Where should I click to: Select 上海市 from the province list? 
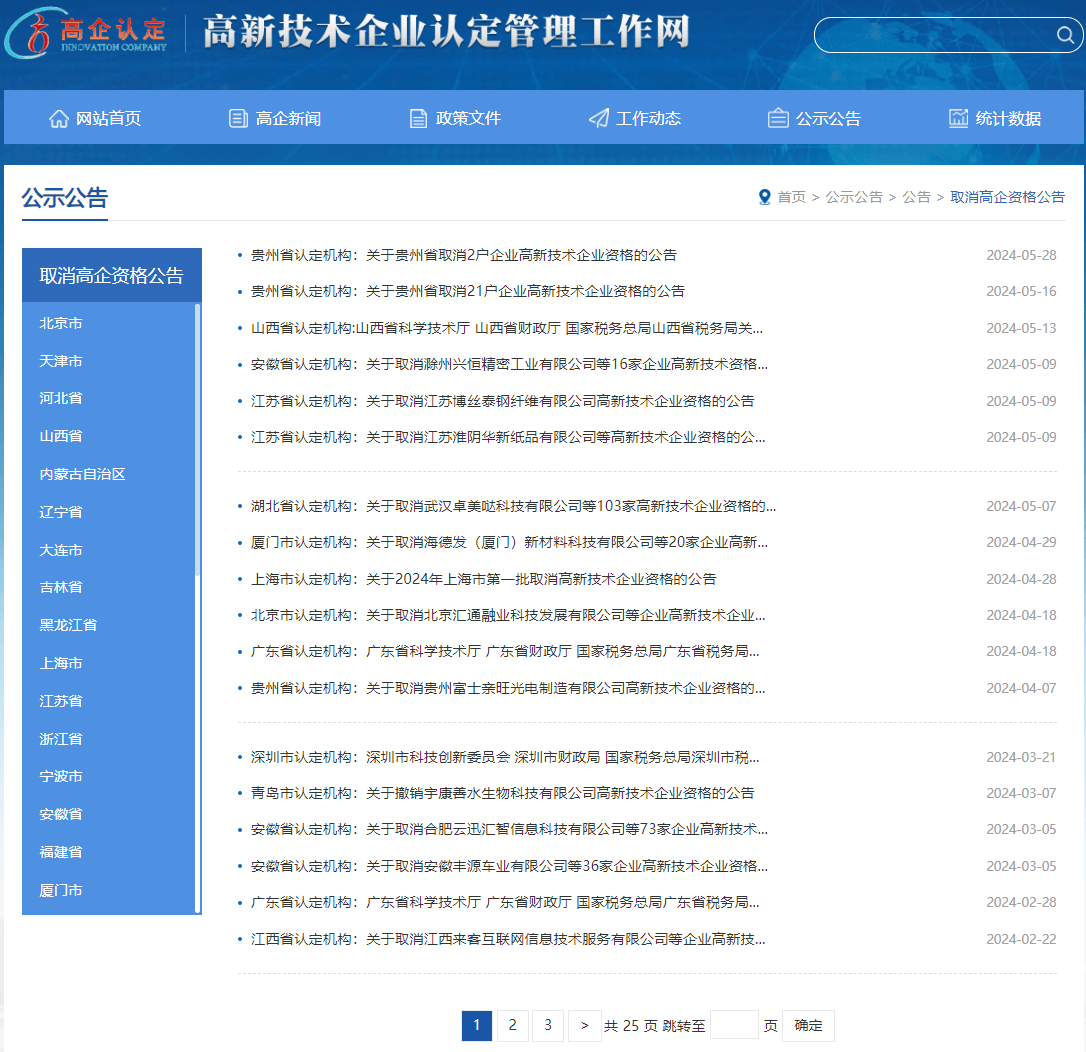[x=60, y=663]
